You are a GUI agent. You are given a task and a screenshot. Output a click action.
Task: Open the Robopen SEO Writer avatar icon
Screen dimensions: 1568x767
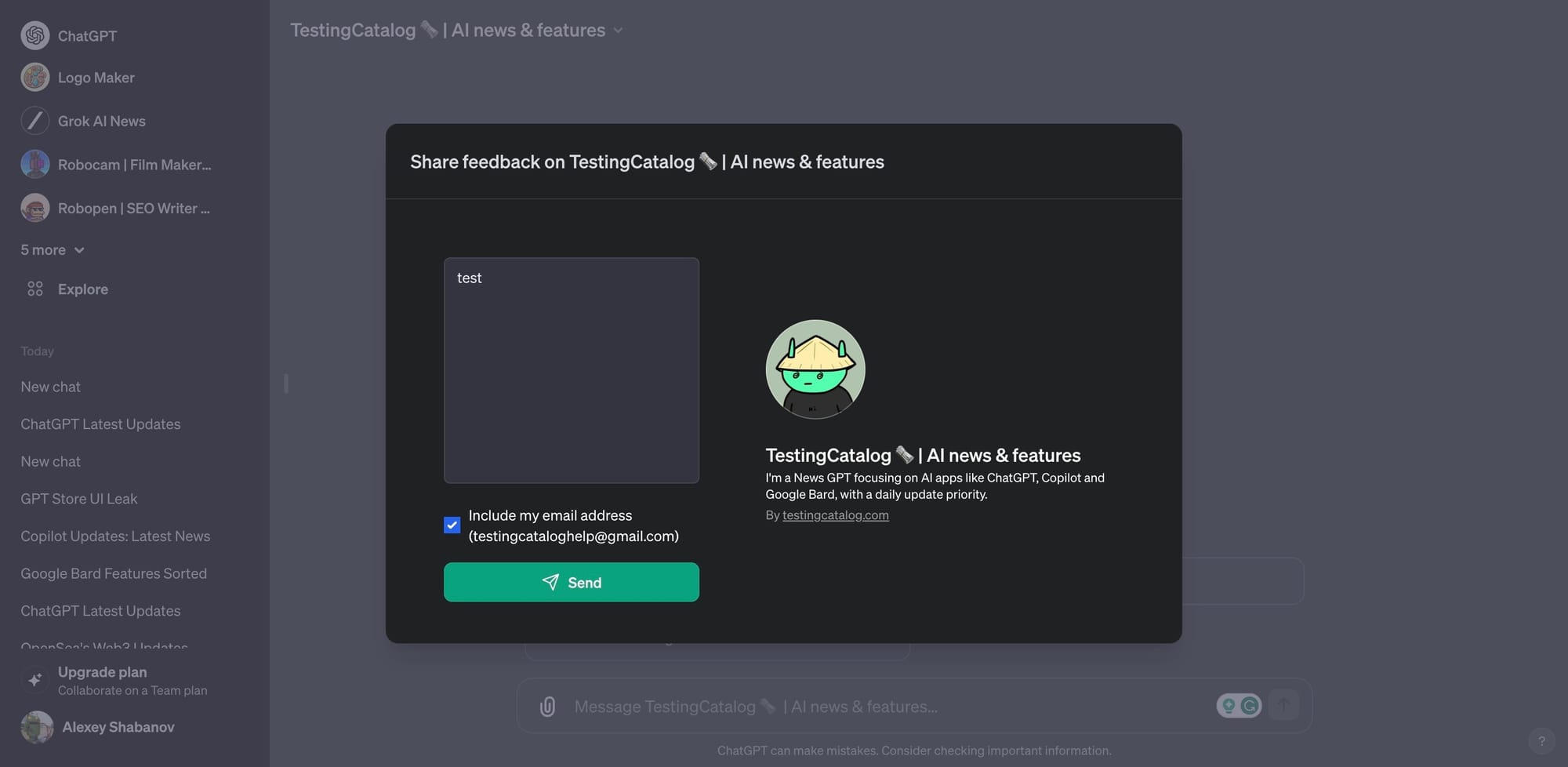[35, 208]
